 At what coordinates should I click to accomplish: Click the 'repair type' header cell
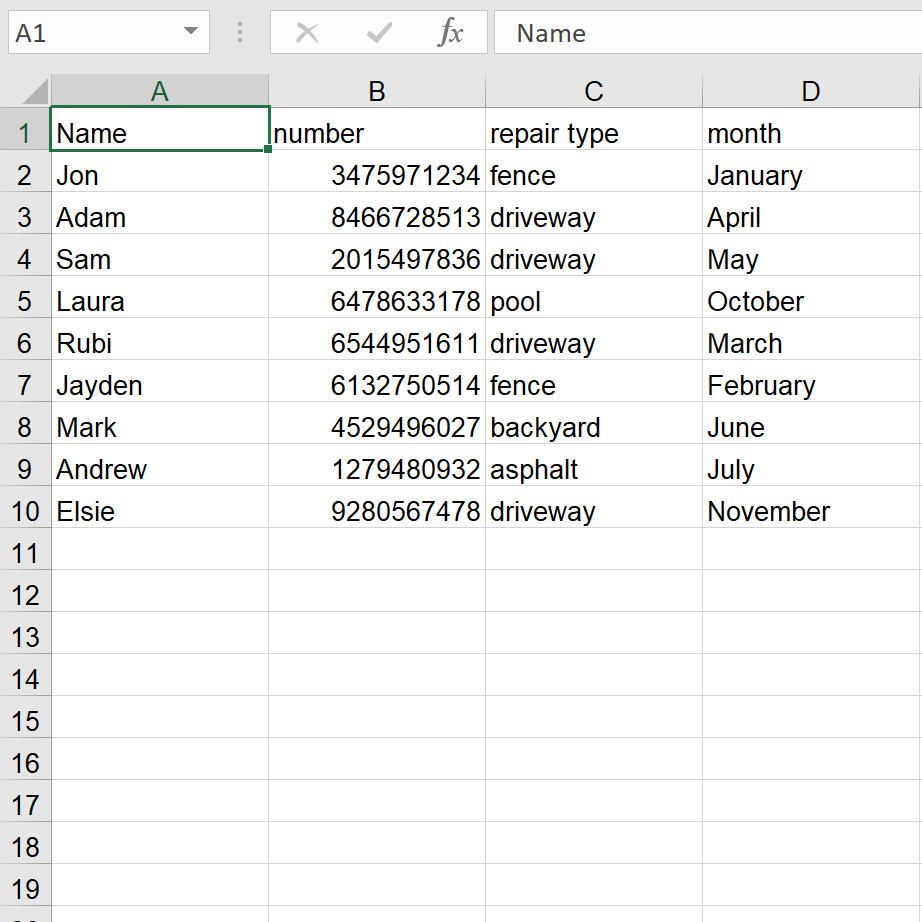coord(594,129)
